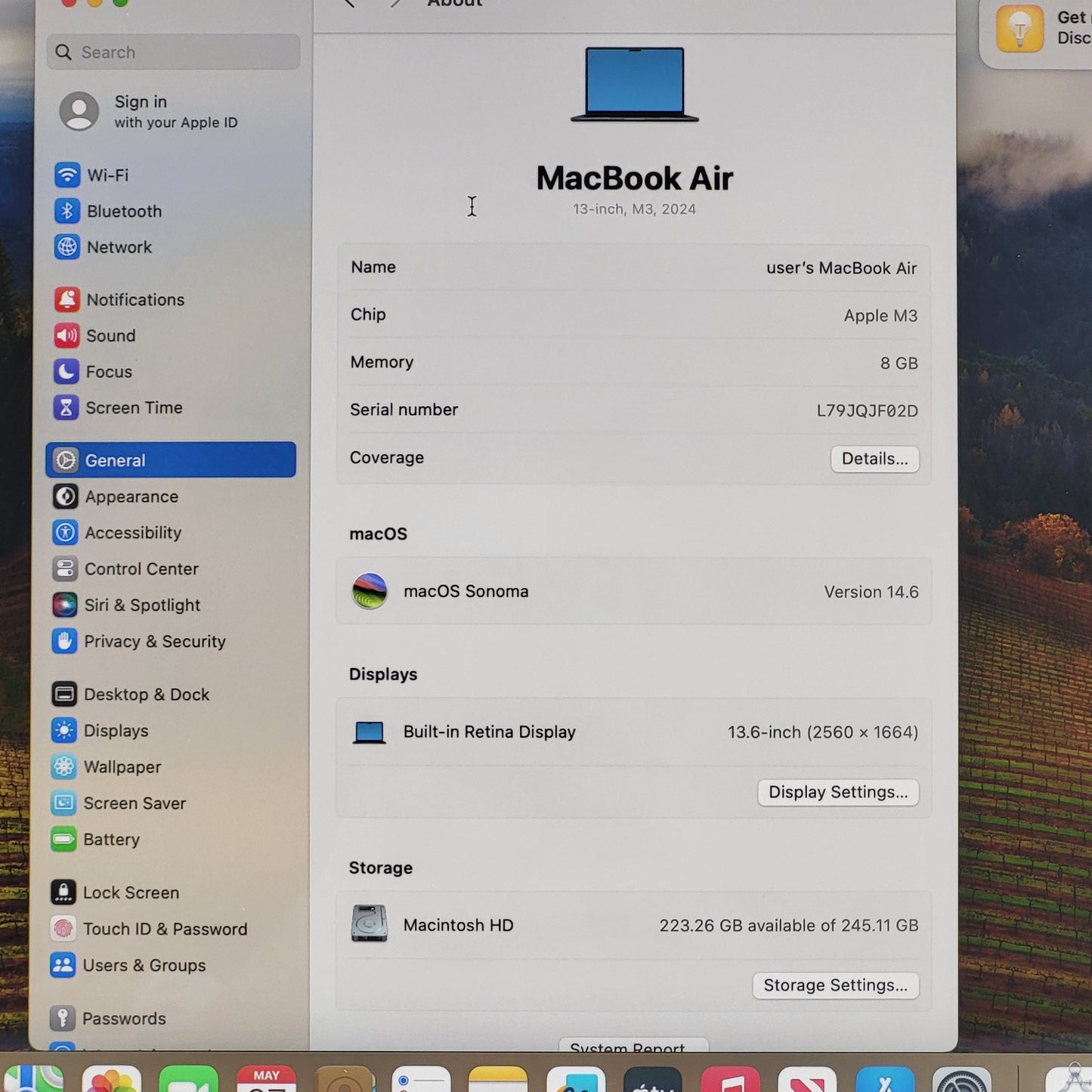Select Control Center in sidebar

pyautogui.click(x=172, y=569)
